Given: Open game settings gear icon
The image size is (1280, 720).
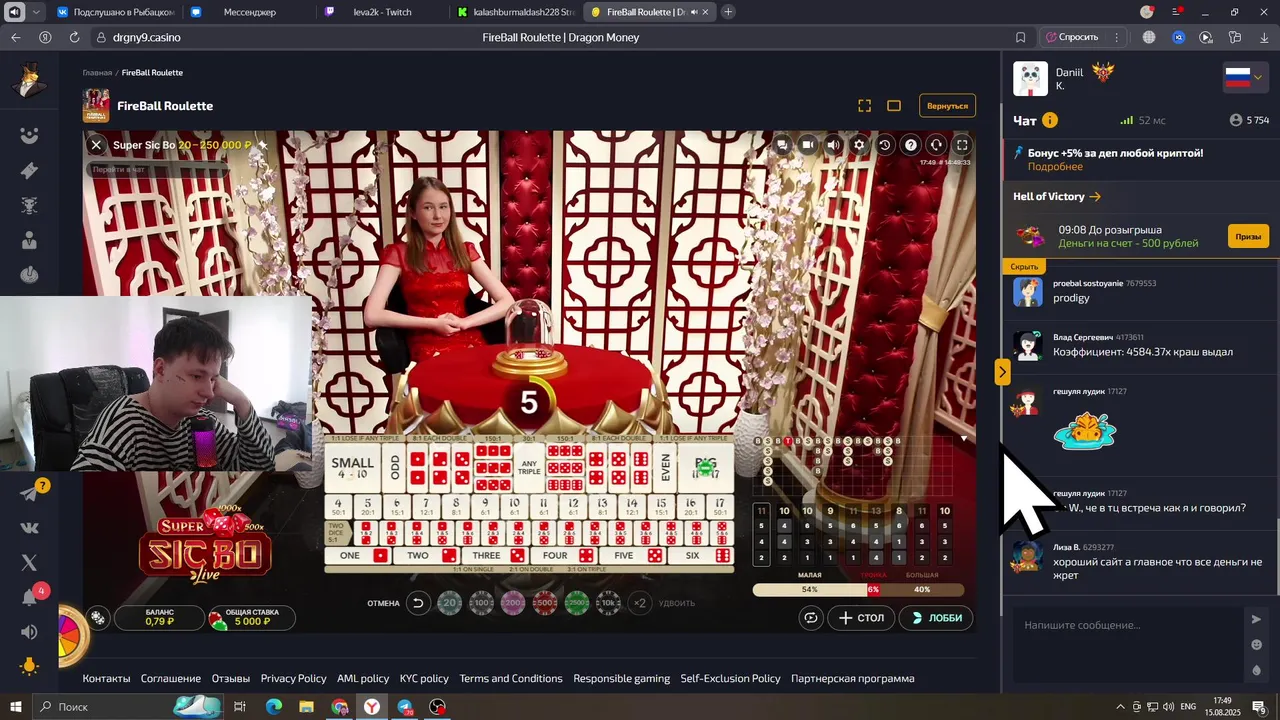Looking at the screenshot, I should 859,145.
